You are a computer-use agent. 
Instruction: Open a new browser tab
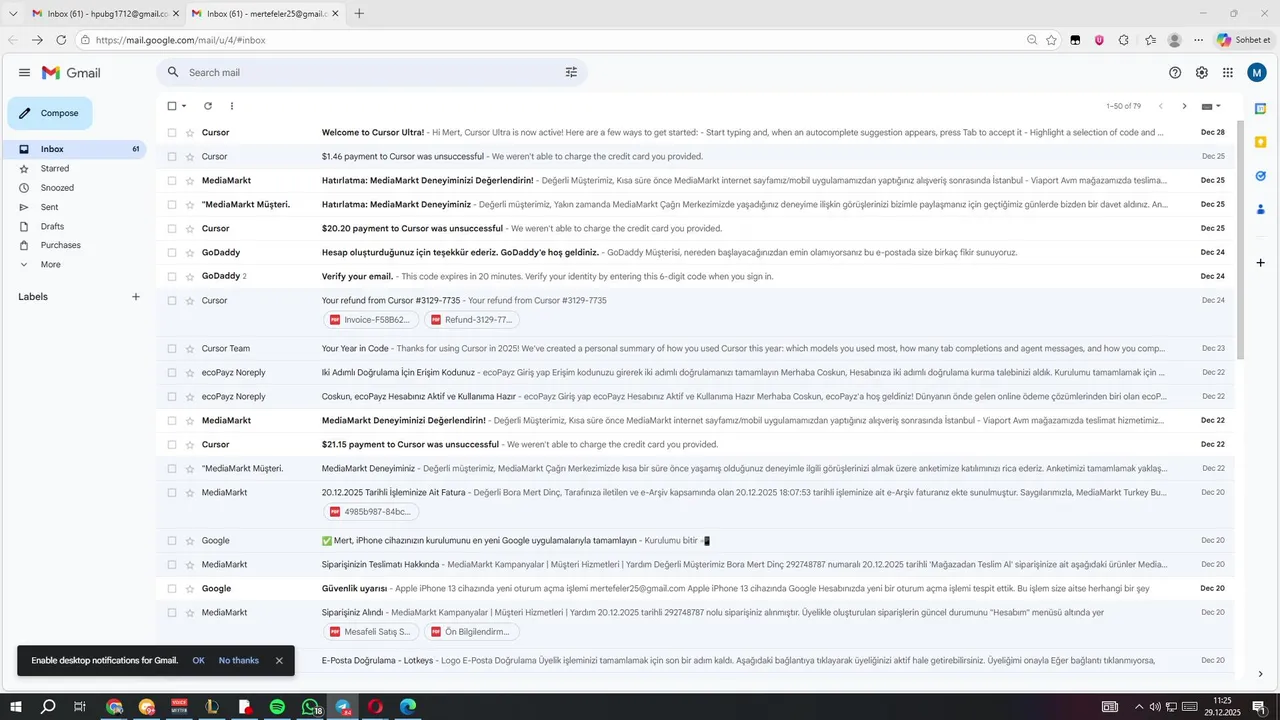pyautogui.click(x=359, y=13)
